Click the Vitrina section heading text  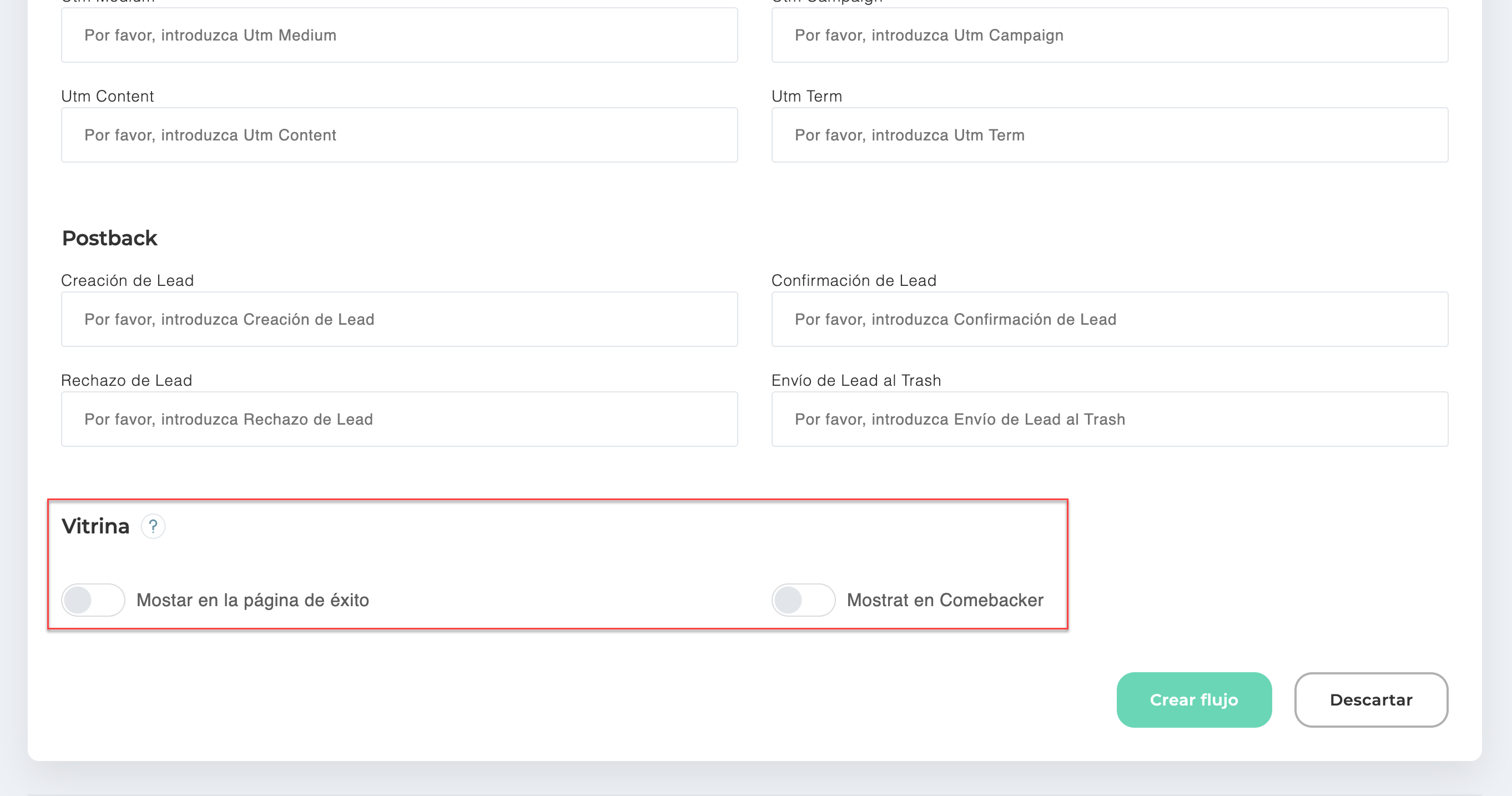pos(95,526)
